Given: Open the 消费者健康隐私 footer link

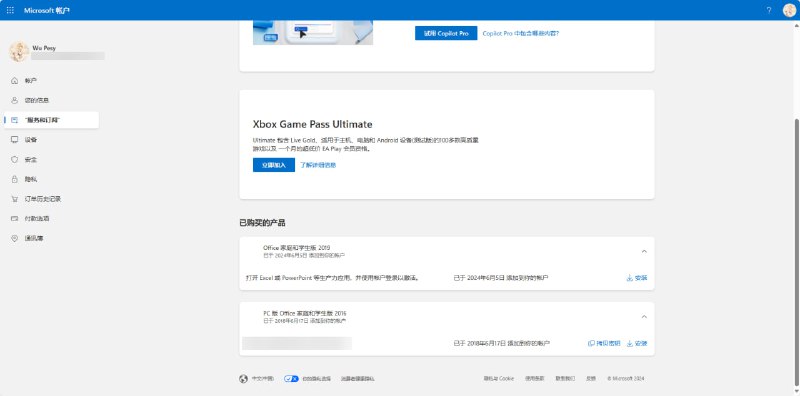Looking at the screenshot, I should click(358, 379).
